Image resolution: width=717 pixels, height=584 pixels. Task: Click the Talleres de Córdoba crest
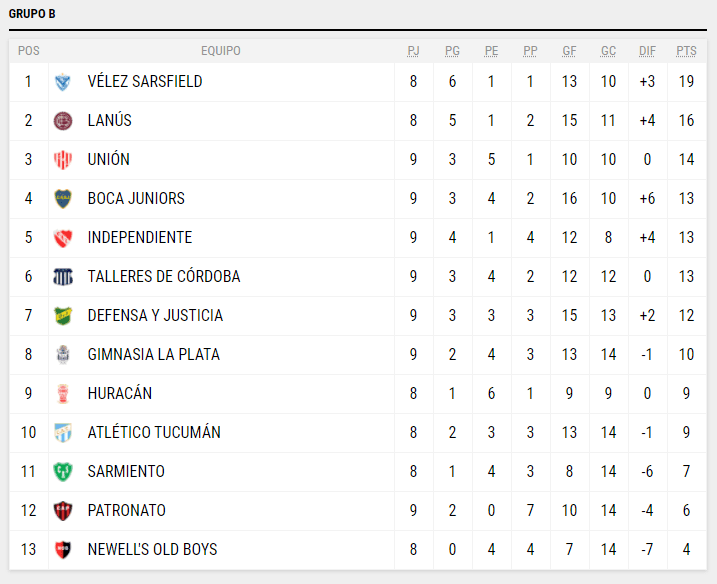click(63, 277)
